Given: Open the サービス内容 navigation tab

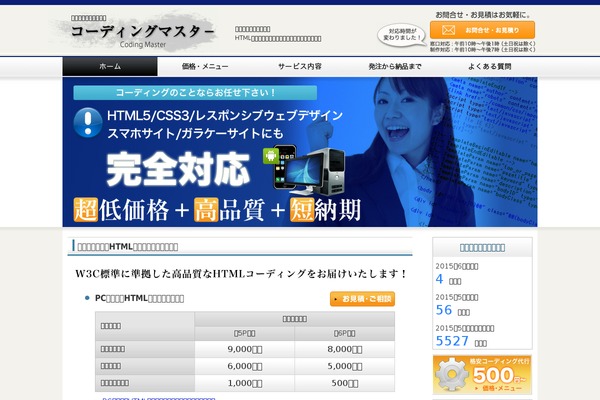Looking at the screenshot, I should [300, 66].
